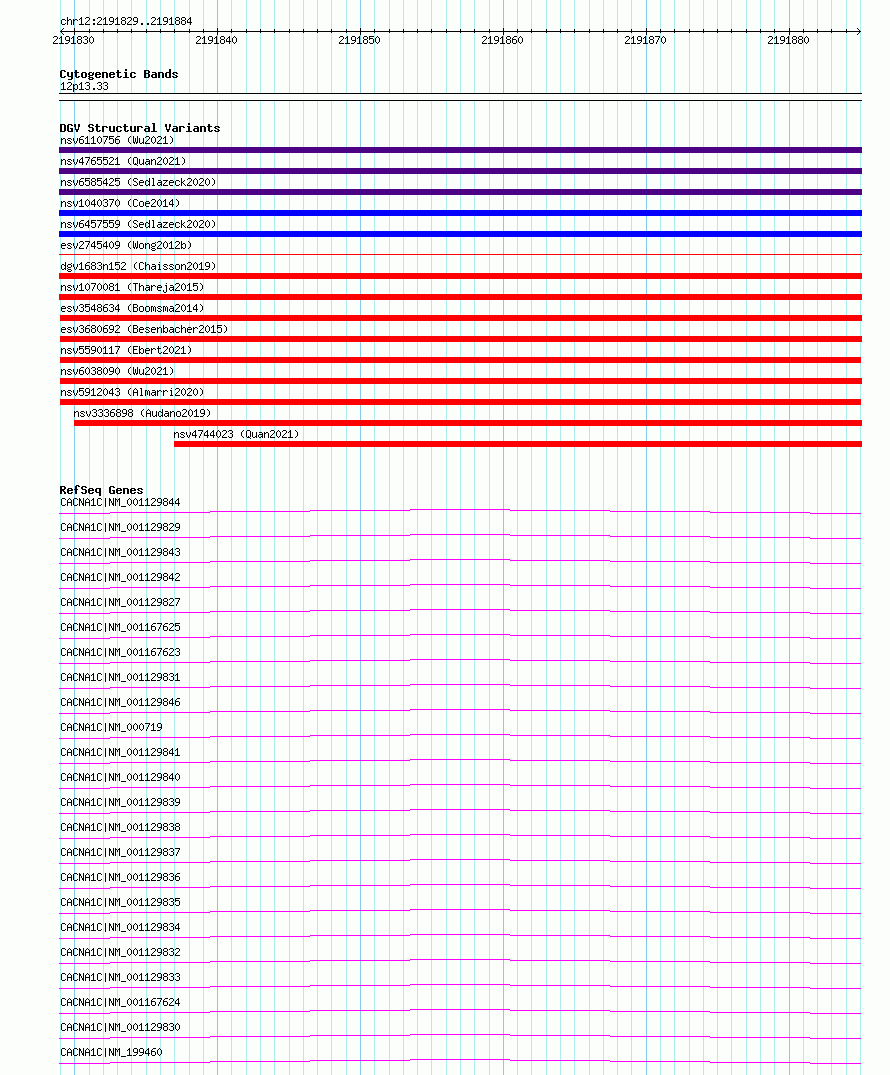
Task: Click the chr12:2191829..2191884 region label
Action: [126, 21]
